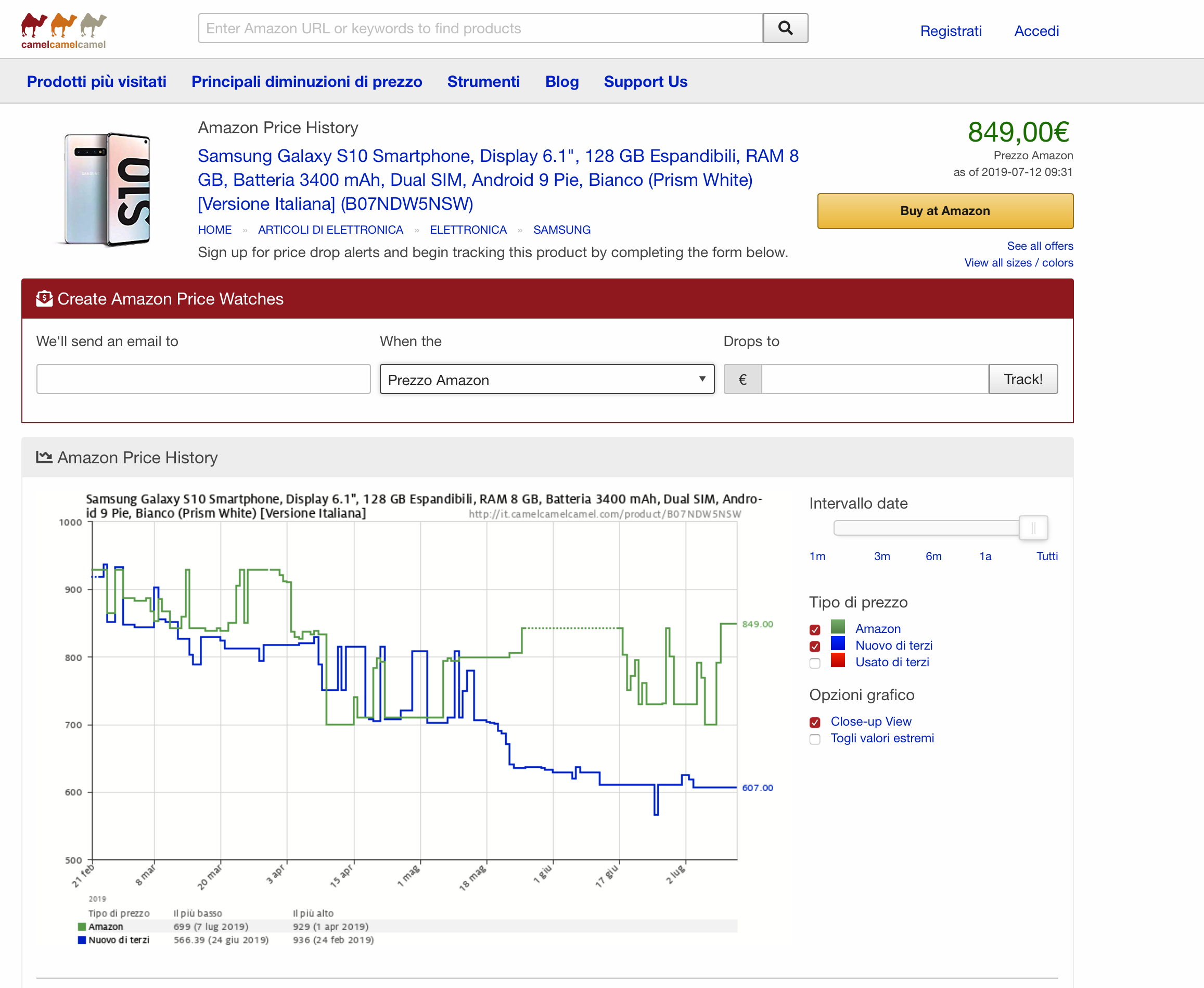This screenshot has height=988, width=1204.
Task: Click the product search input field
Action: [481, 28]
